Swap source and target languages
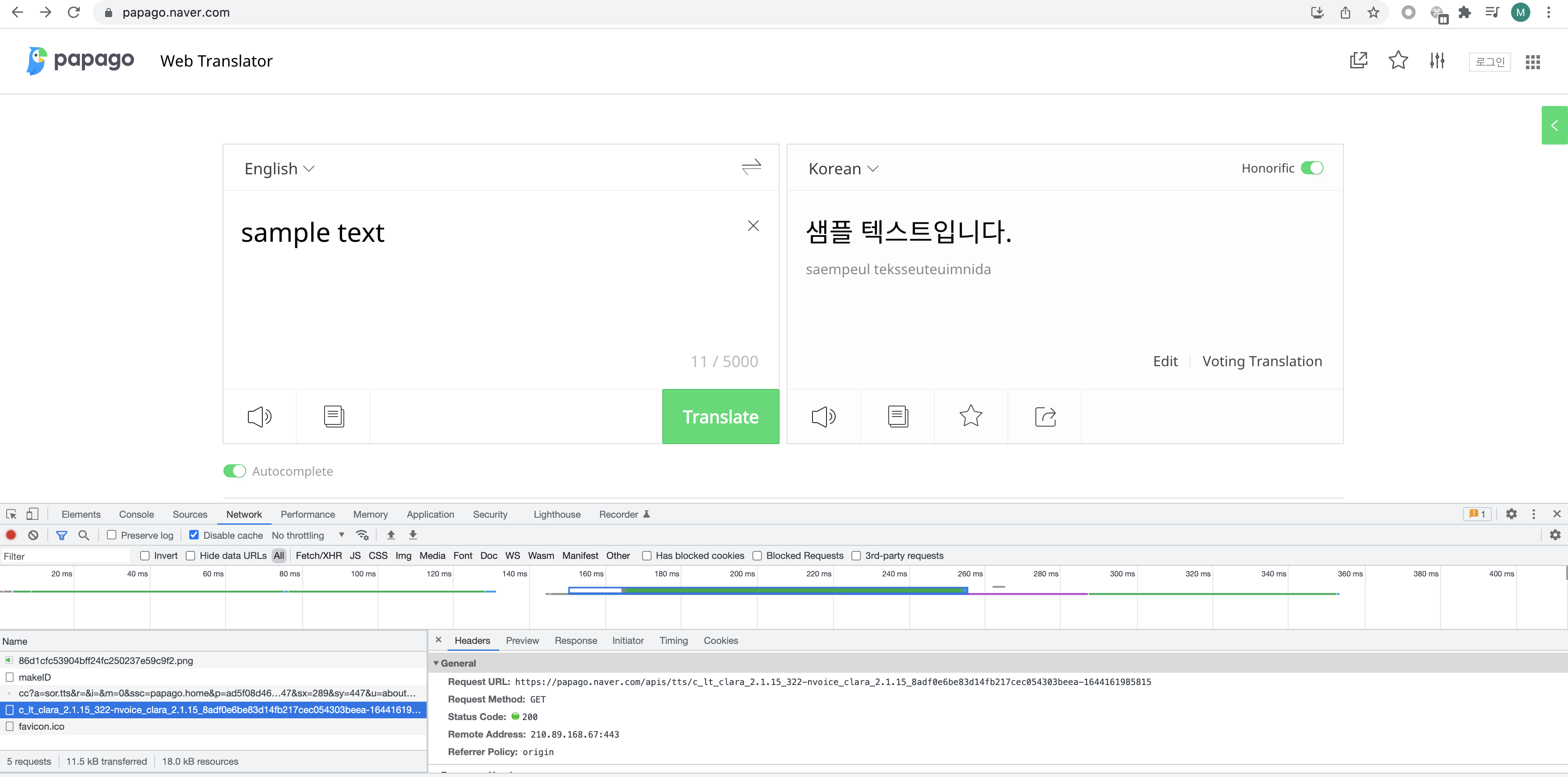The height and width of the screenshot is (777, 1568). (x=751, y=167)
